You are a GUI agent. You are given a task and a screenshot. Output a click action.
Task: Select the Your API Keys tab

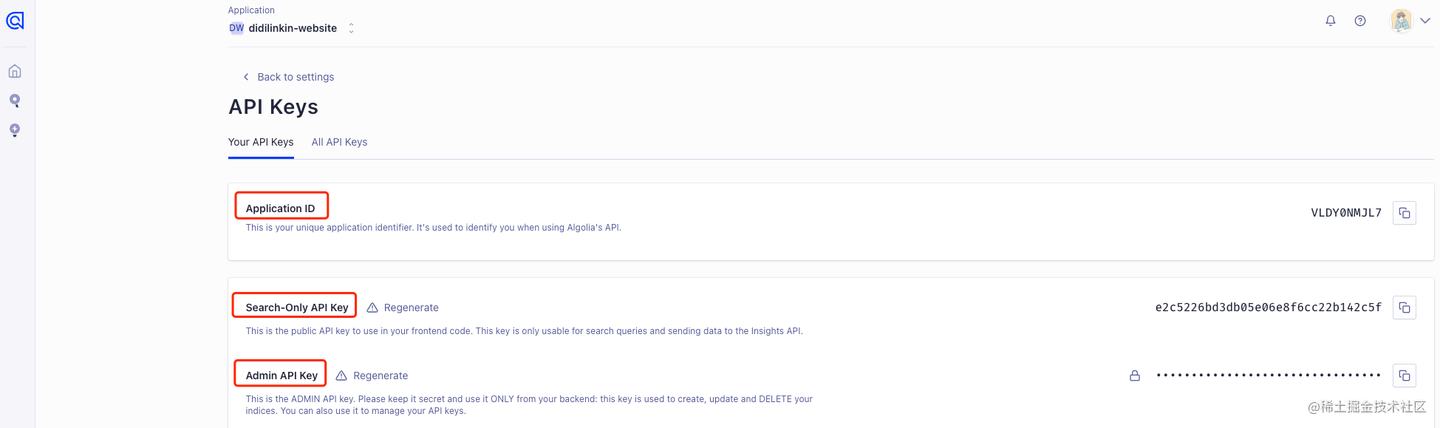261,142
